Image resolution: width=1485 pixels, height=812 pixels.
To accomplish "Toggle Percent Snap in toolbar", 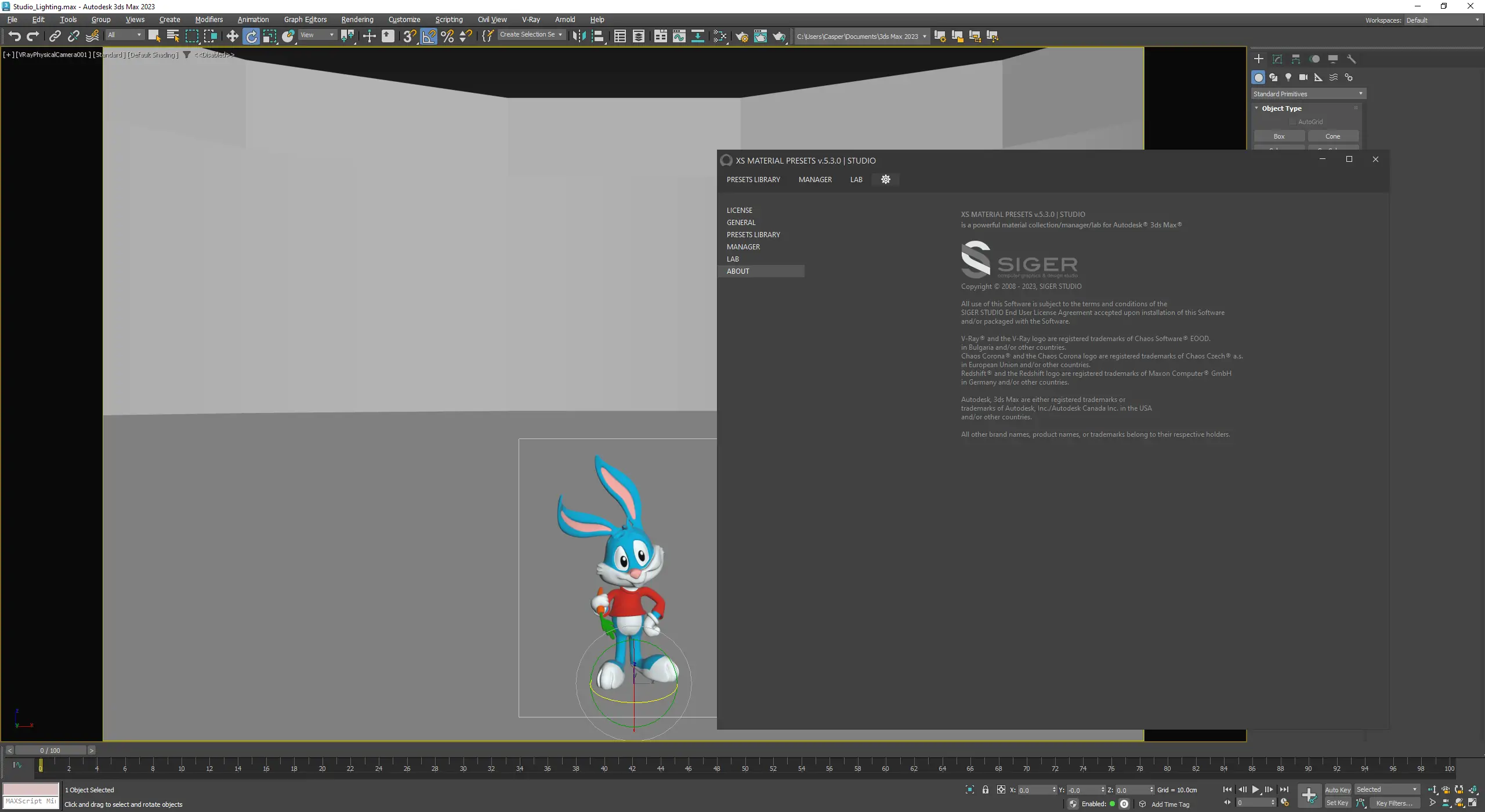I will (x=447, y=37).
